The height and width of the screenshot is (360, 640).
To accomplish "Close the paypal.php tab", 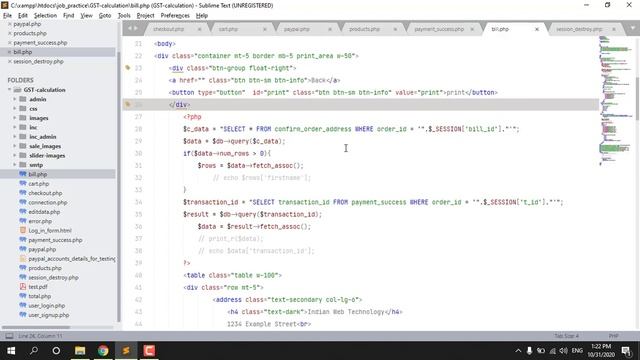I will 330,29.
